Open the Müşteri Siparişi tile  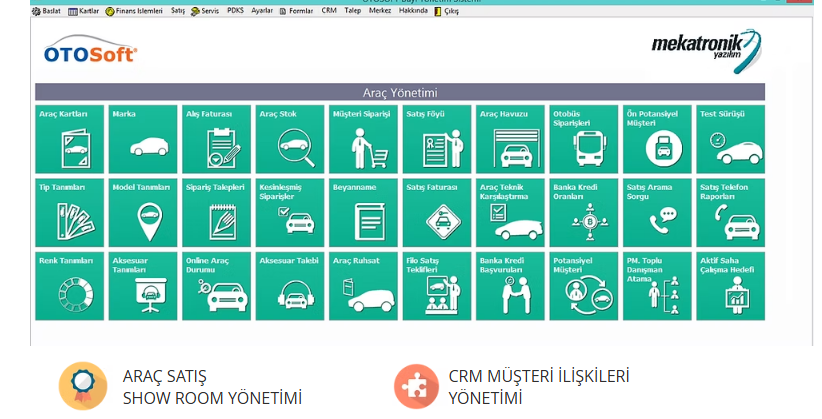[x=363, y=139]
